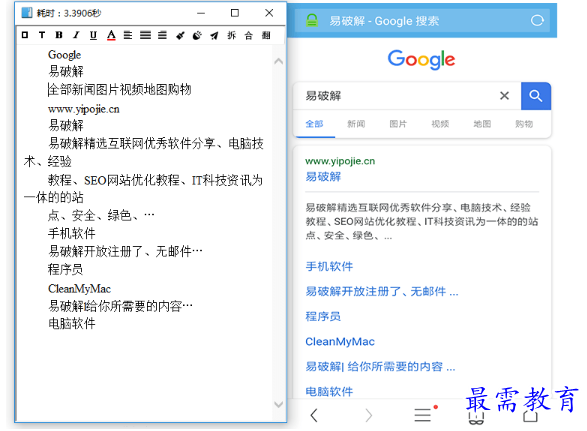
Task: Switch to the 地图 search tab
Action: click(x=482, y=124)
